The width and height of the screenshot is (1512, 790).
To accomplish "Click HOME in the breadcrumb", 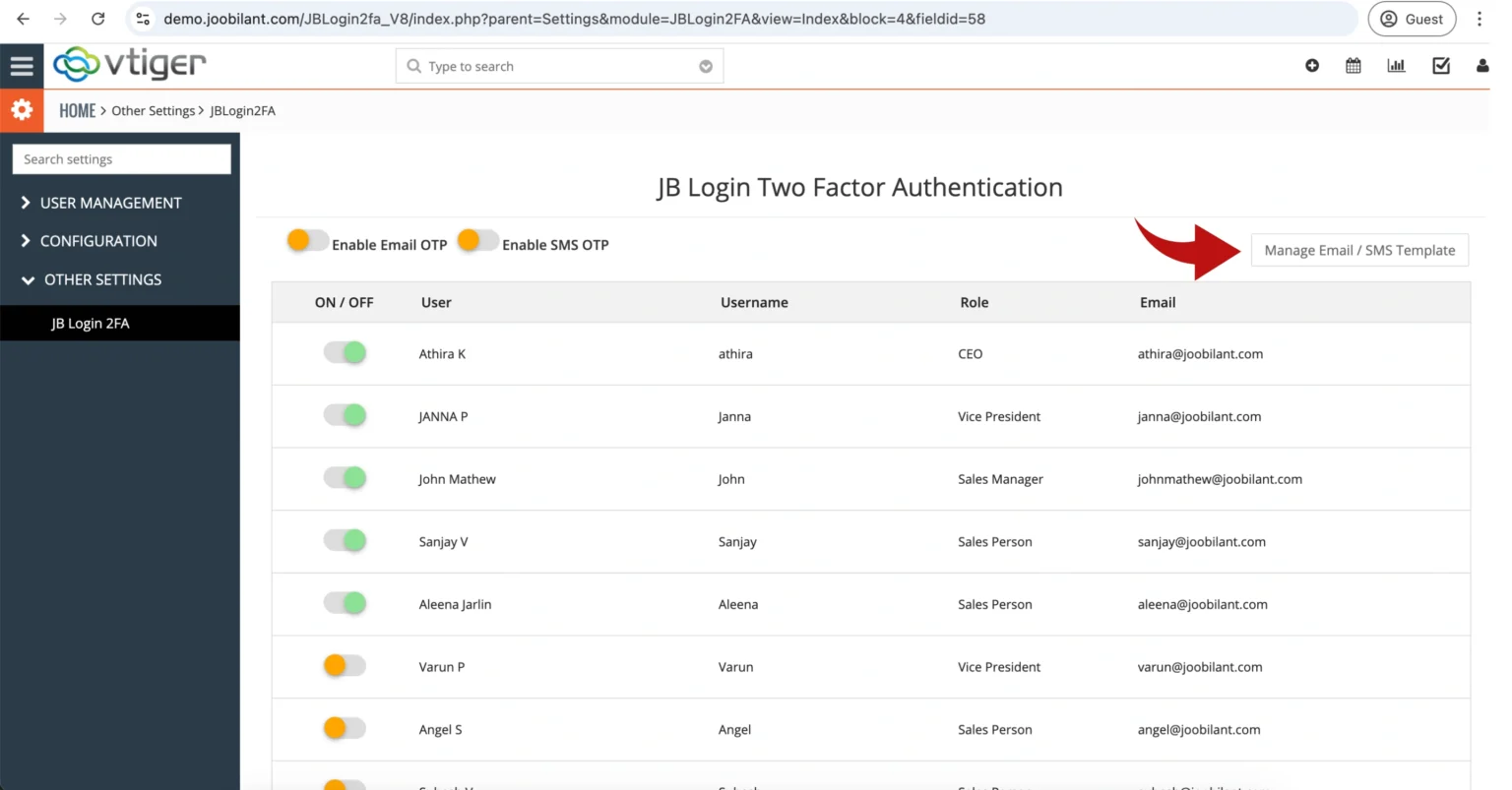I will tap(77, 110).
